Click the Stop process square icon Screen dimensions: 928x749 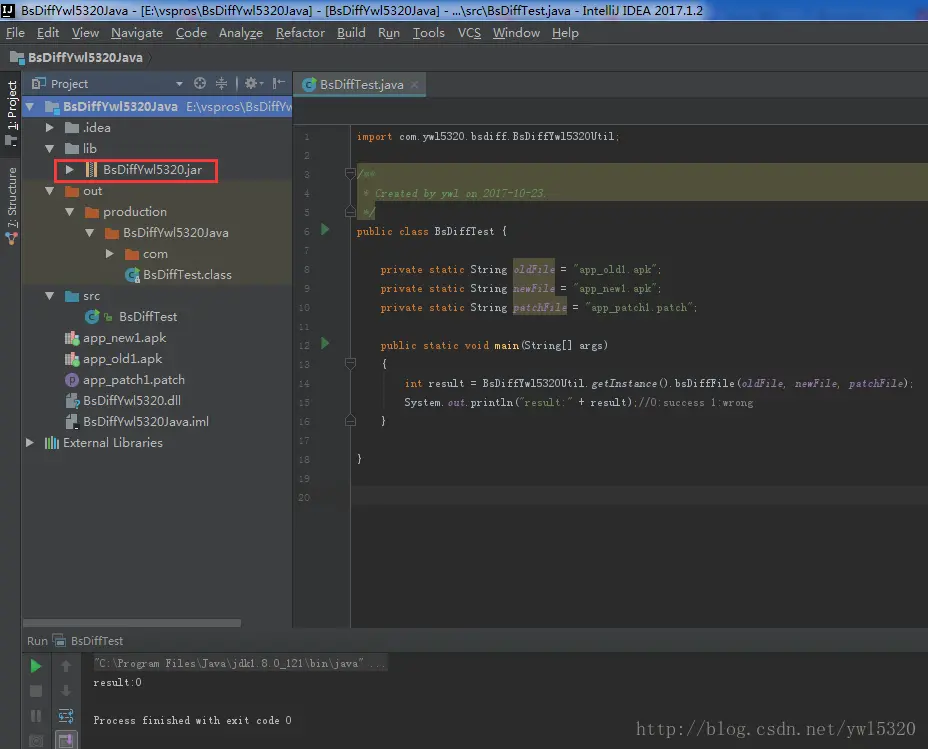36,691
